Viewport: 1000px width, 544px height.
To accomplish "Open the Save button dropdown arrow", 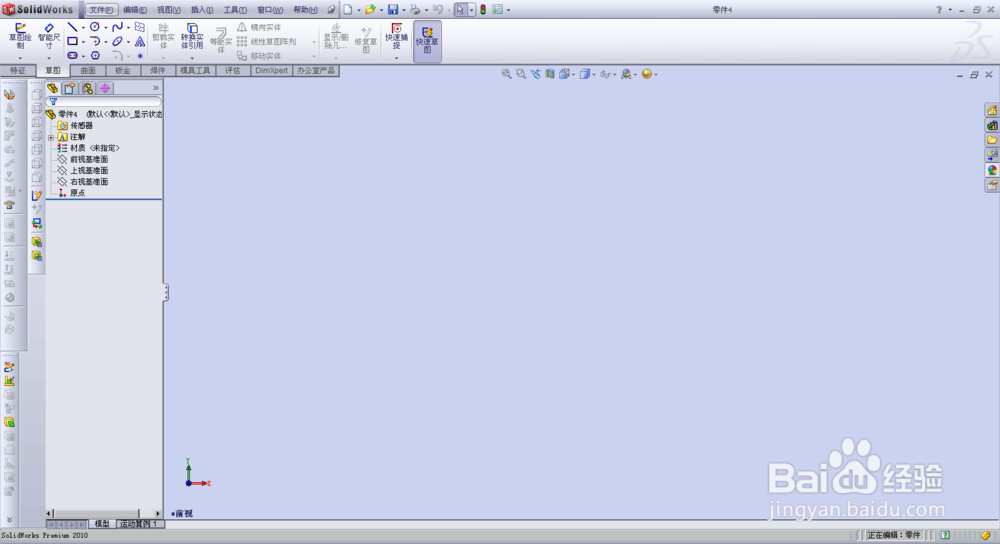I will point(403,10).
